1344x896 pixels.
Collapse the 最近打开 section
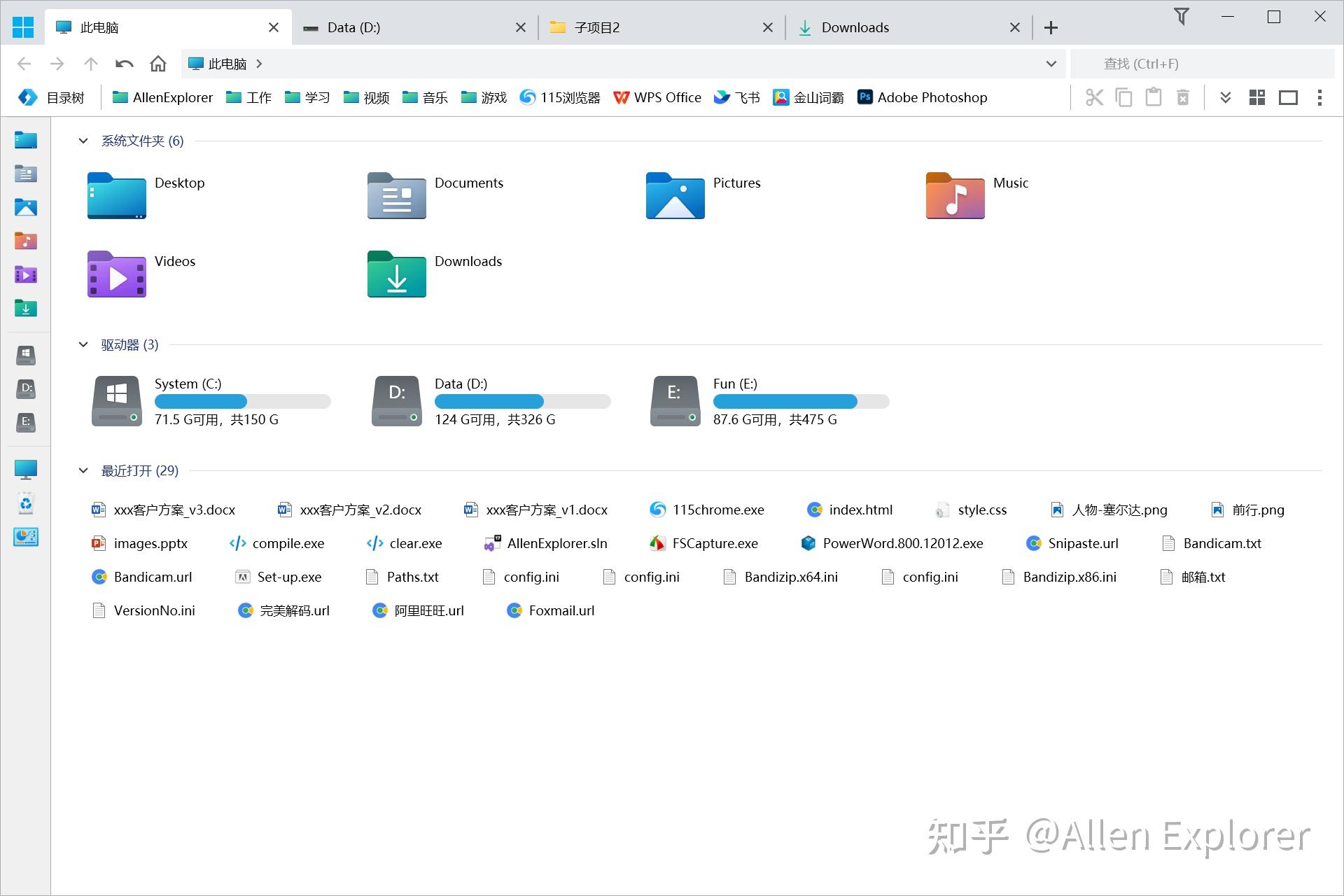pos(83,470)
